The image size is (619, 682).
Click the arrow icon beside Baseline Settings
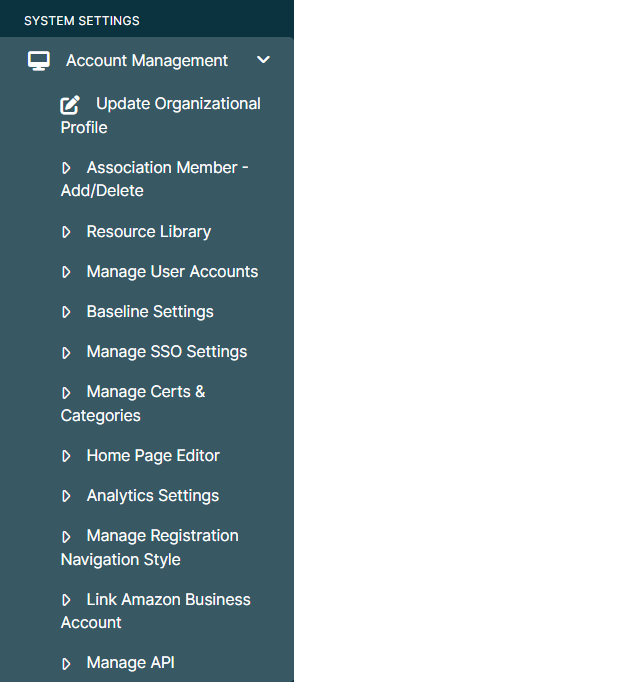point(66,312)
